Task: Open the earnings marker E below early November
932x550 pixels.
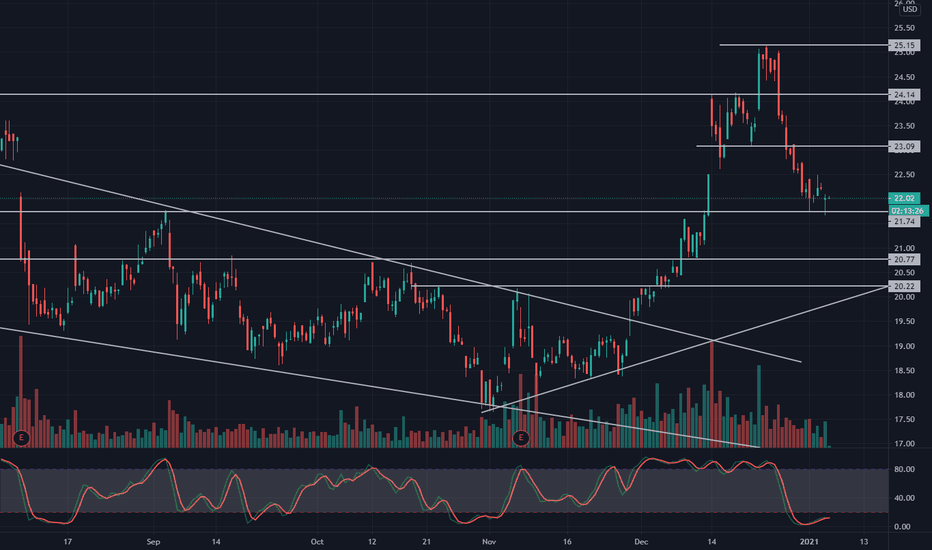Action: [x=521, y=438]
